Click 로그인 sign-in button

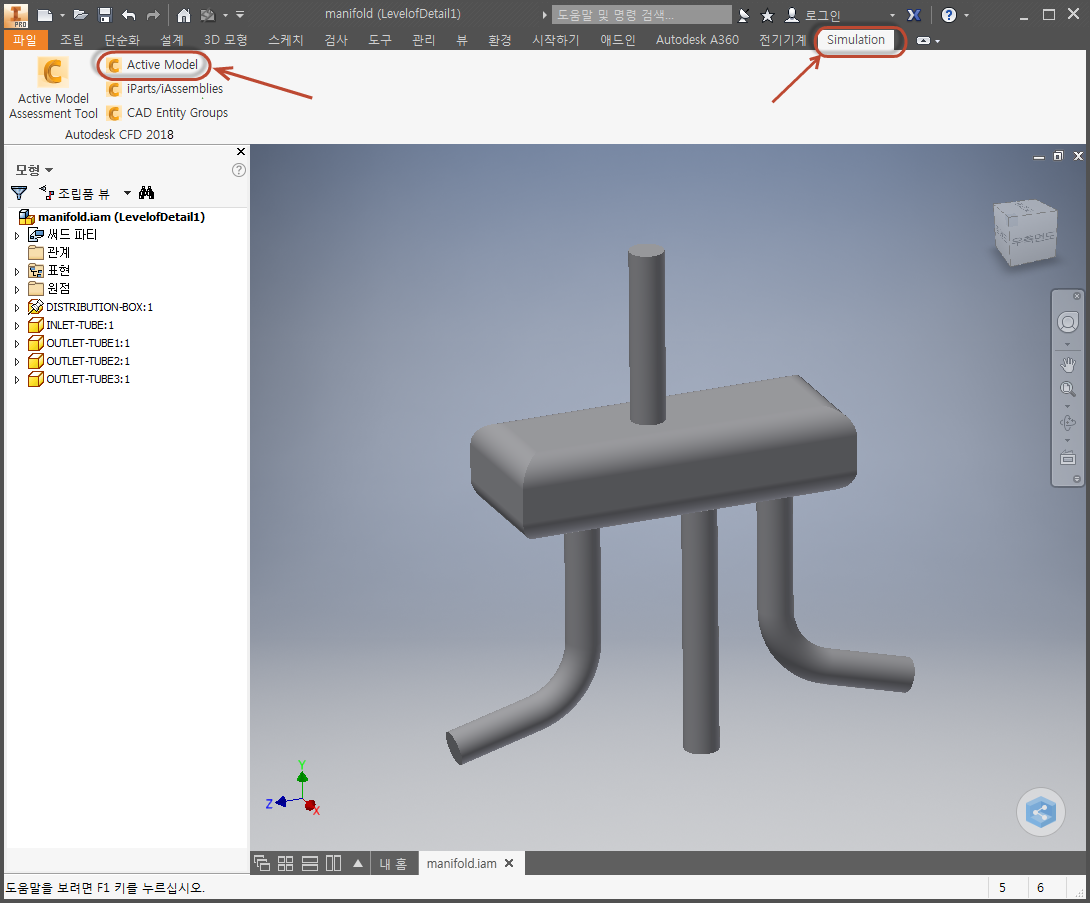point(814,15)
